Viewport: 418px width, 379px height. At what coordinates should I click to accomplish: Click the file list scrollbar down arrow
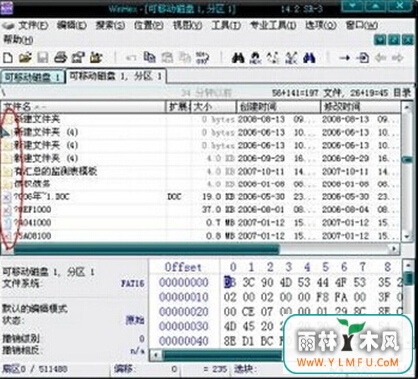coord(407,236)
